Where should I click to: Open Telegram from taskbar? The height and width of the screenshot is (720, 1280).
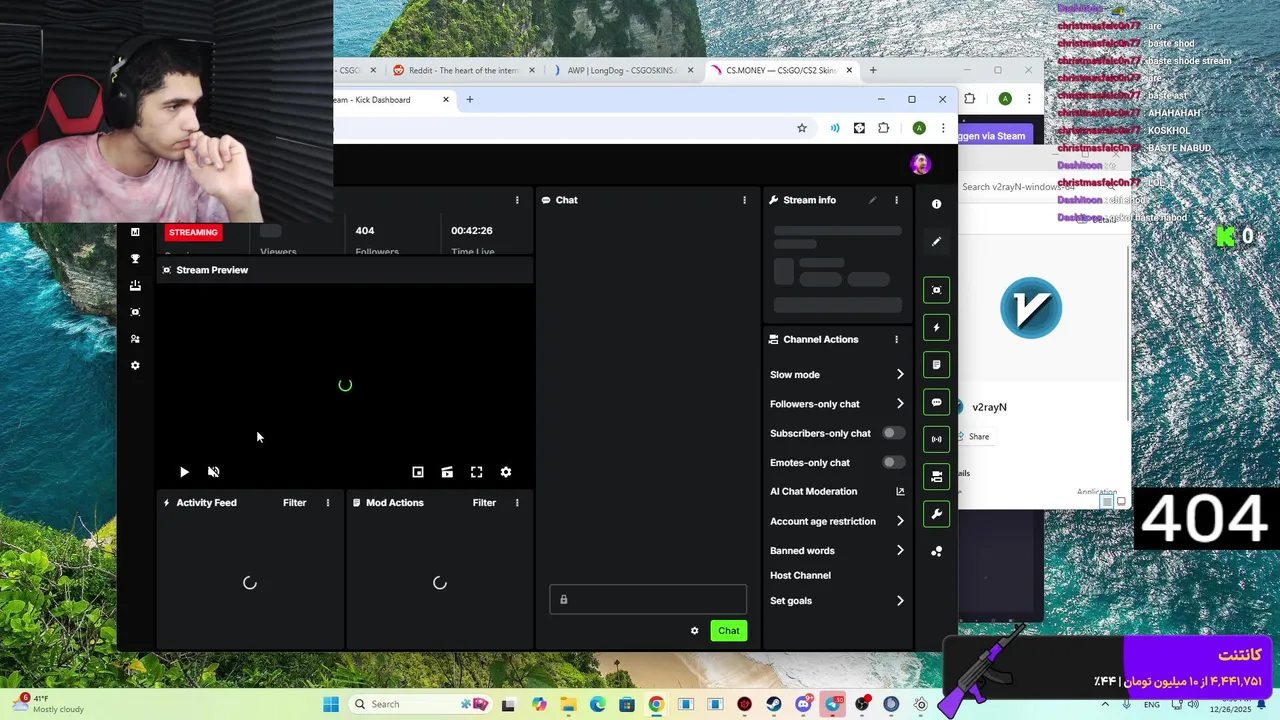click(x=833, y=705)
